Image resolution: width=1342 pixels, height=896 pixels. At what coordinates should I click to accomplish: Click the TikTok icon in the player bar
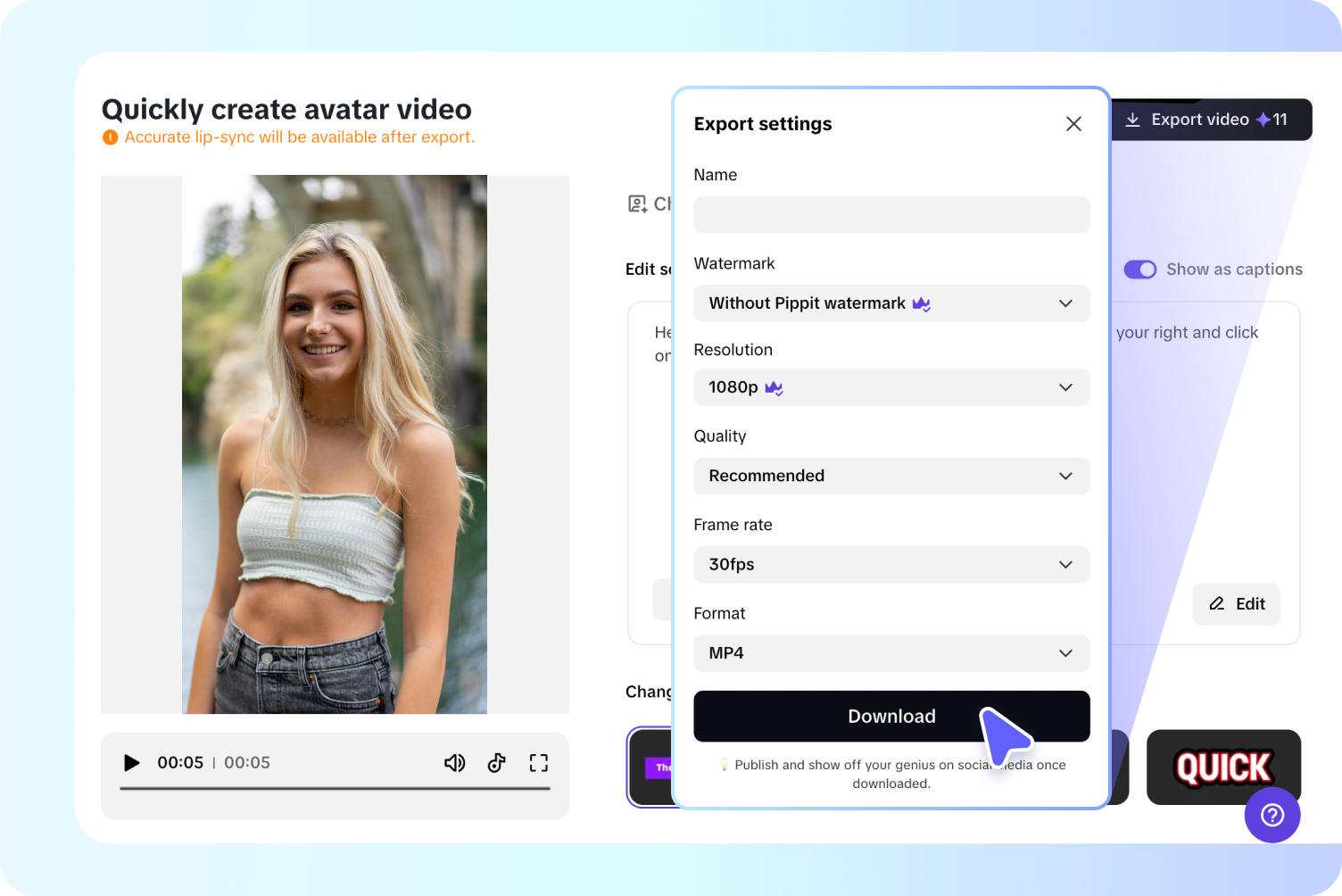(x=496, y=763)
